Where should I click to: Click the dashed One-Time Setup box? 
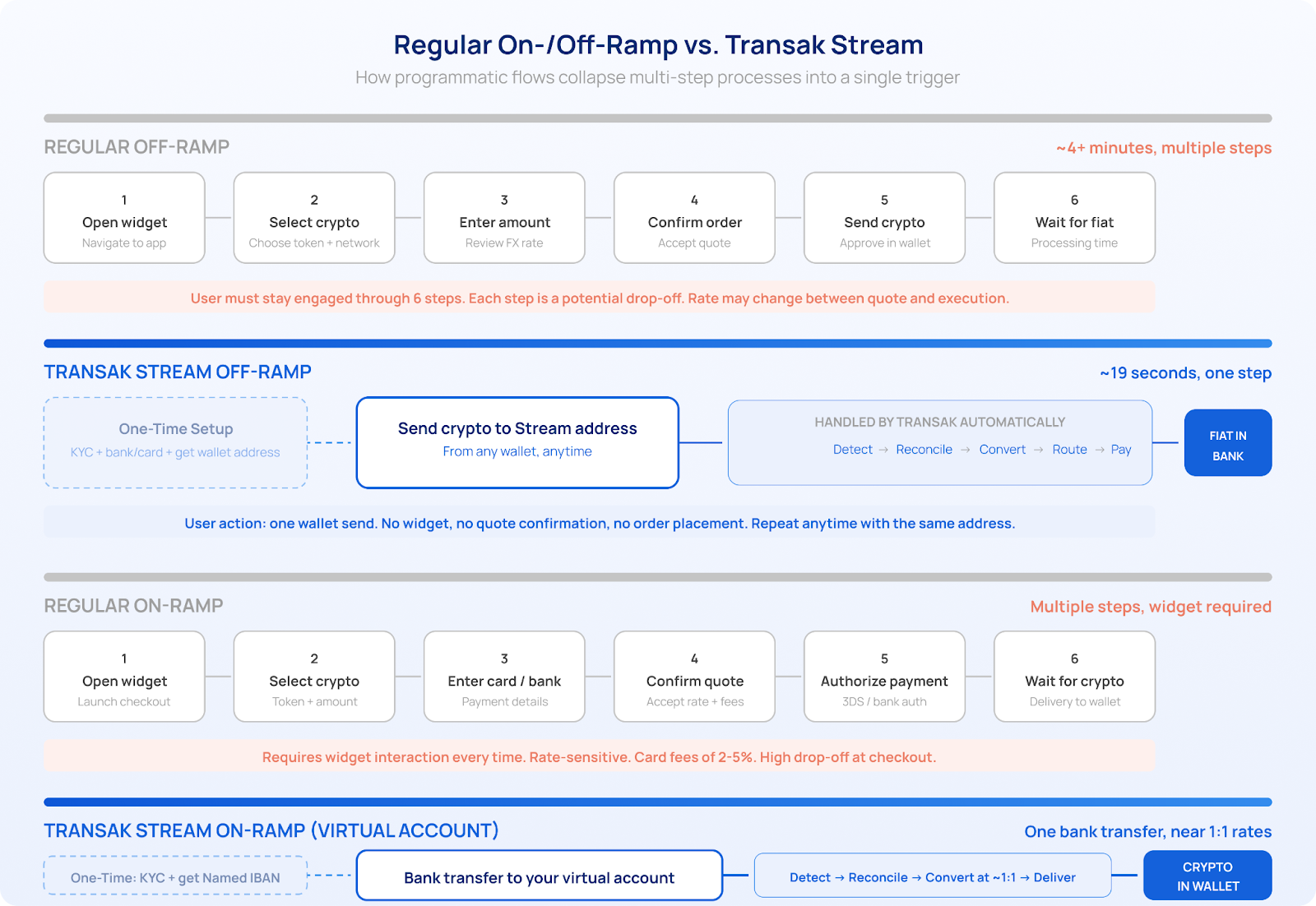click(175, 442)
